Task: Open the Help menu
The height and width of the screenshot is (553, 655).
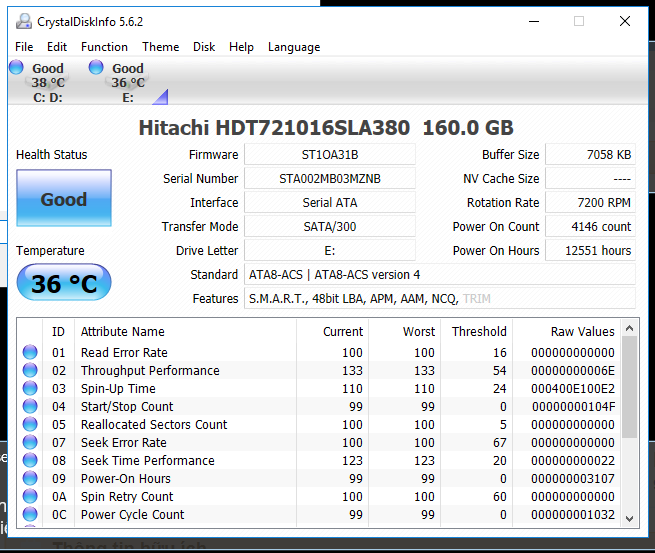Action: (x=241, y=47)
